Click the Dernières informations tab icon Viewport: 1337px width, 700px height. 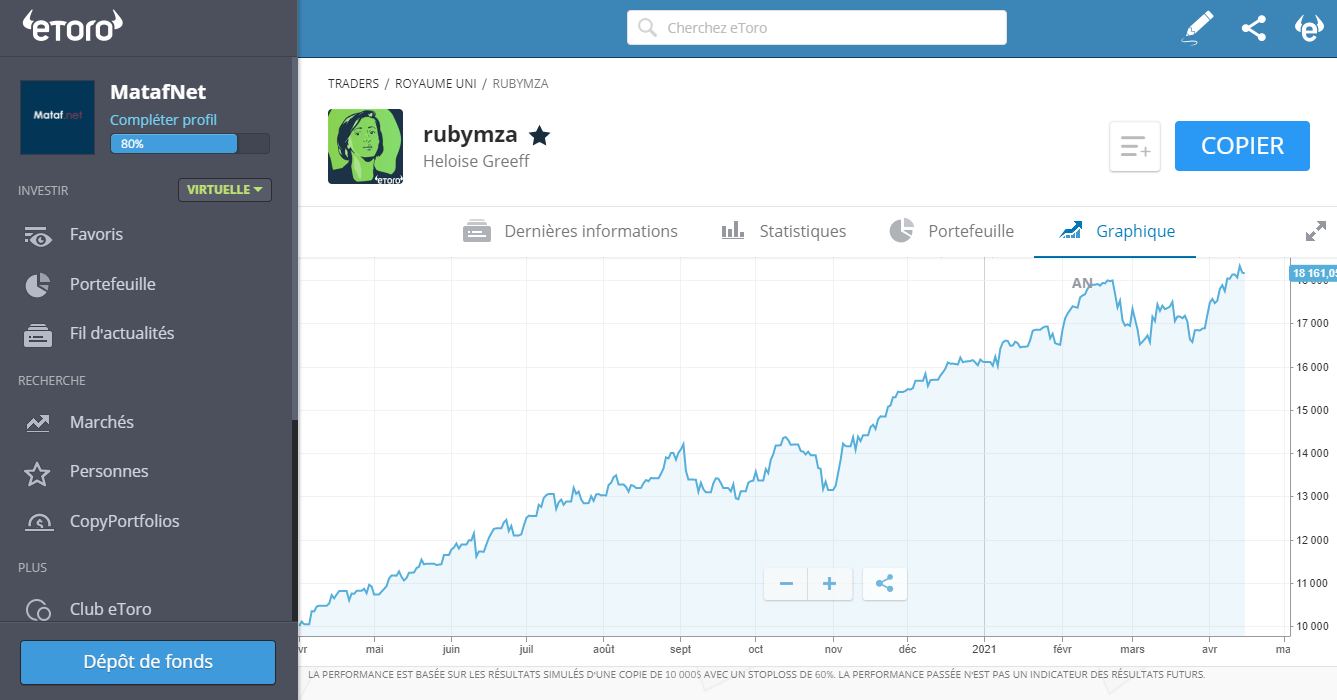pyautogui.click(x=476, y=231)
